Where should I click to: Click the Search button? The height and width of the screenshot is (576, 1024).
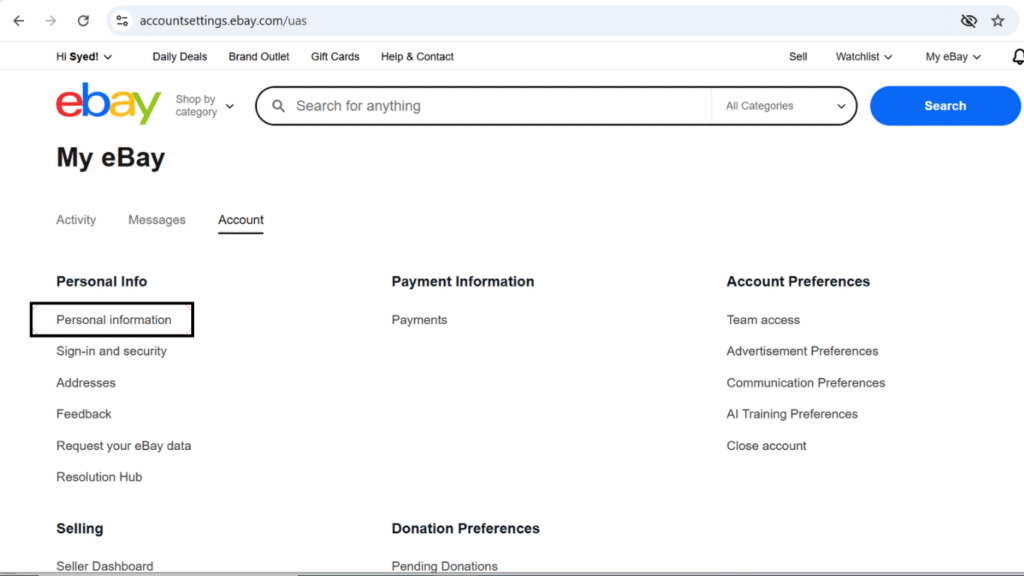click(x=944, y=105)
